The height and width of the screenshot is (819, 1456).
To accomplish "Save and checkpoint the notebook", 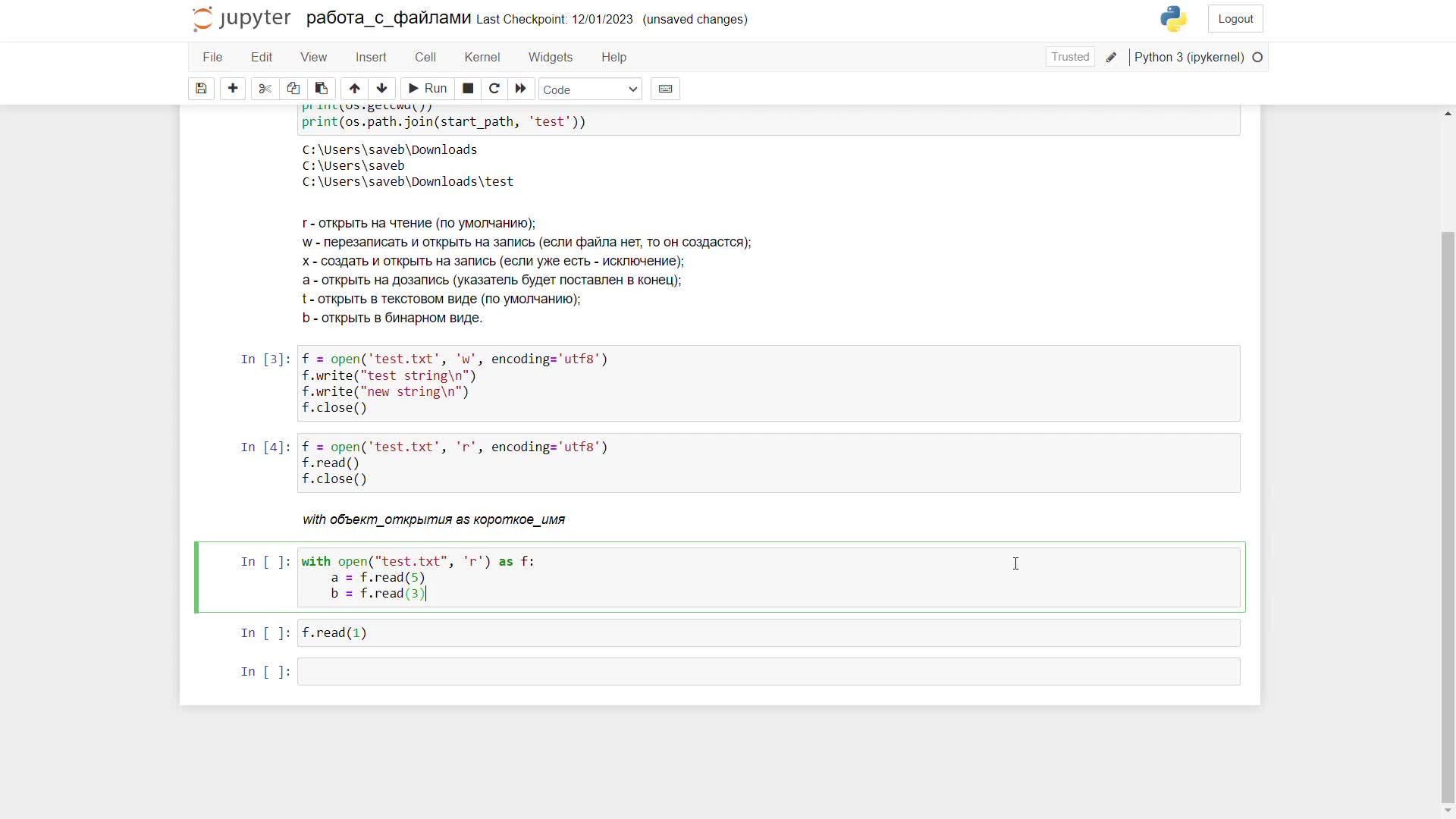I will (201, 89).
